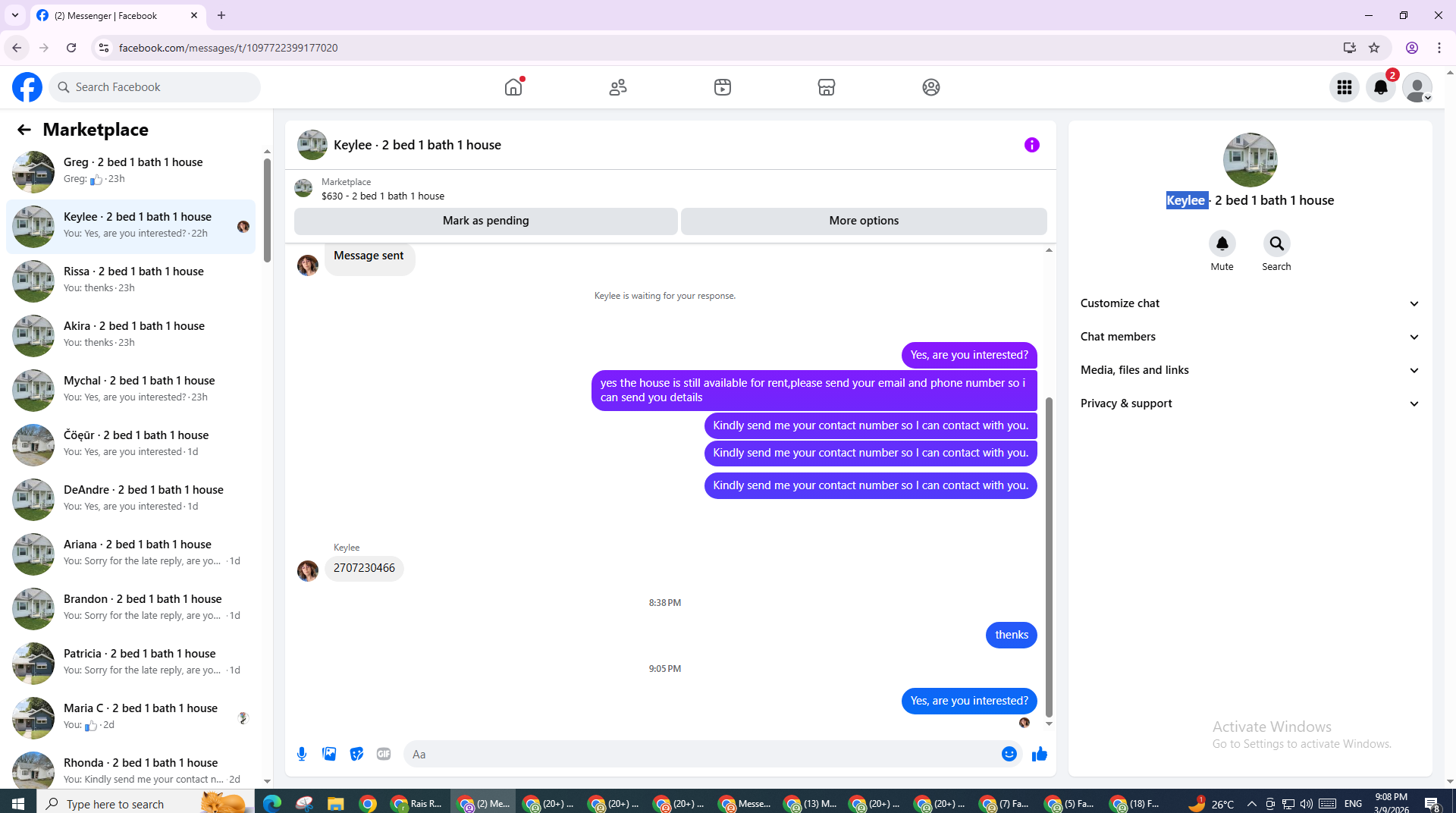Click chat messages scrollbar thumb

[1049, 557]
